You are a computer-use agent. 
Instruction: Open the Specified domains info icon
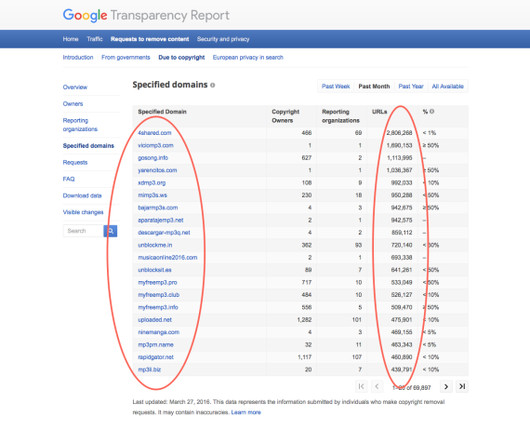(213, 85)
